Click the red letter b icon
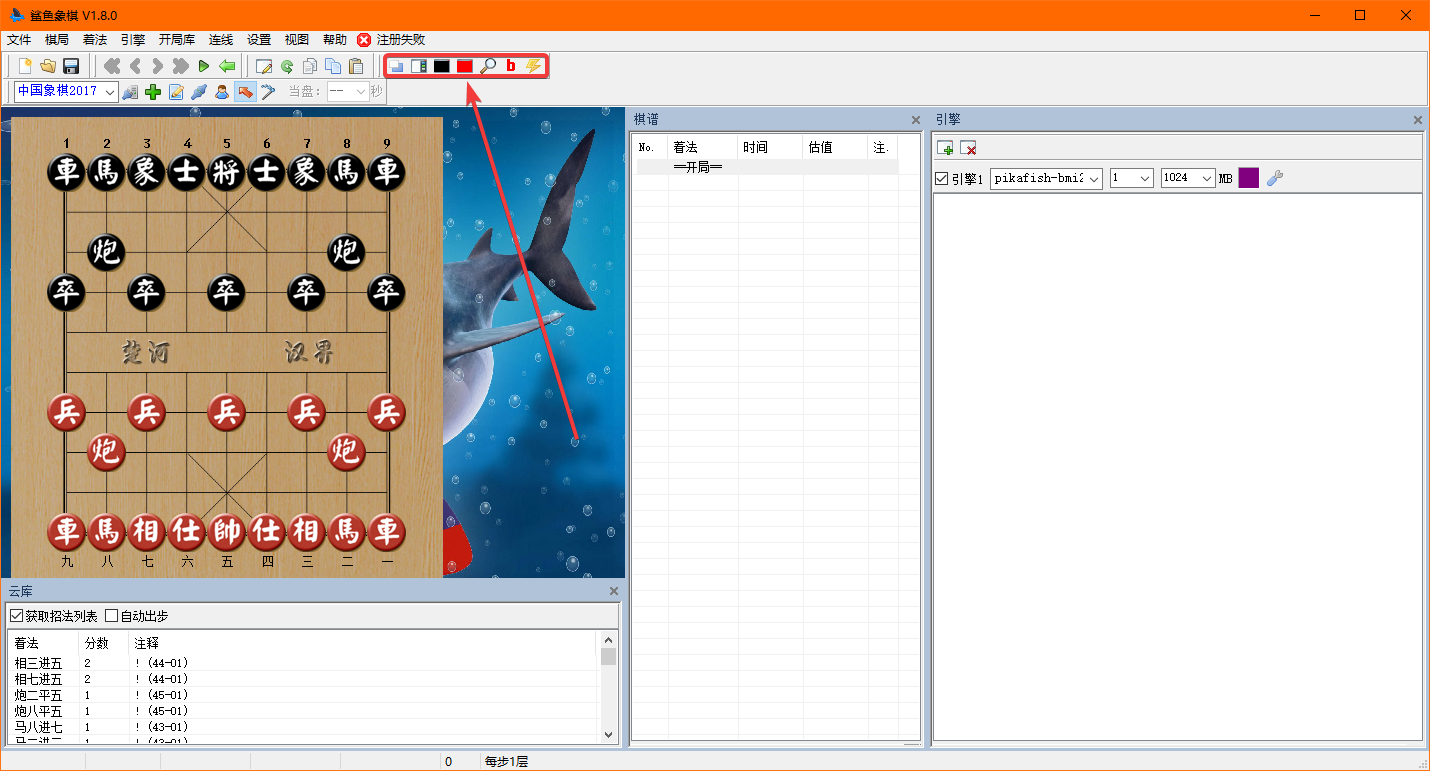 click(511, 66)
